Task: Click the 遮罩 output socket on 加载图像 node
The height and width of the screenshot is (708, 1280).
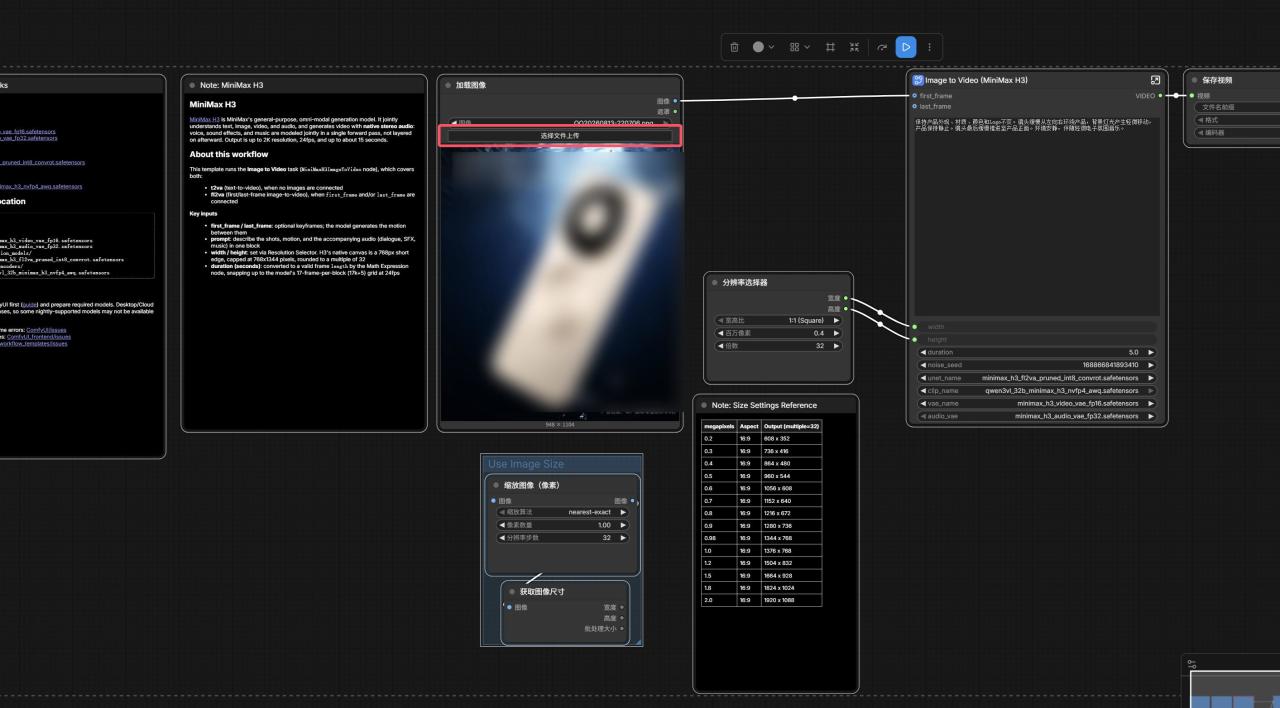Action: (676, 111)
